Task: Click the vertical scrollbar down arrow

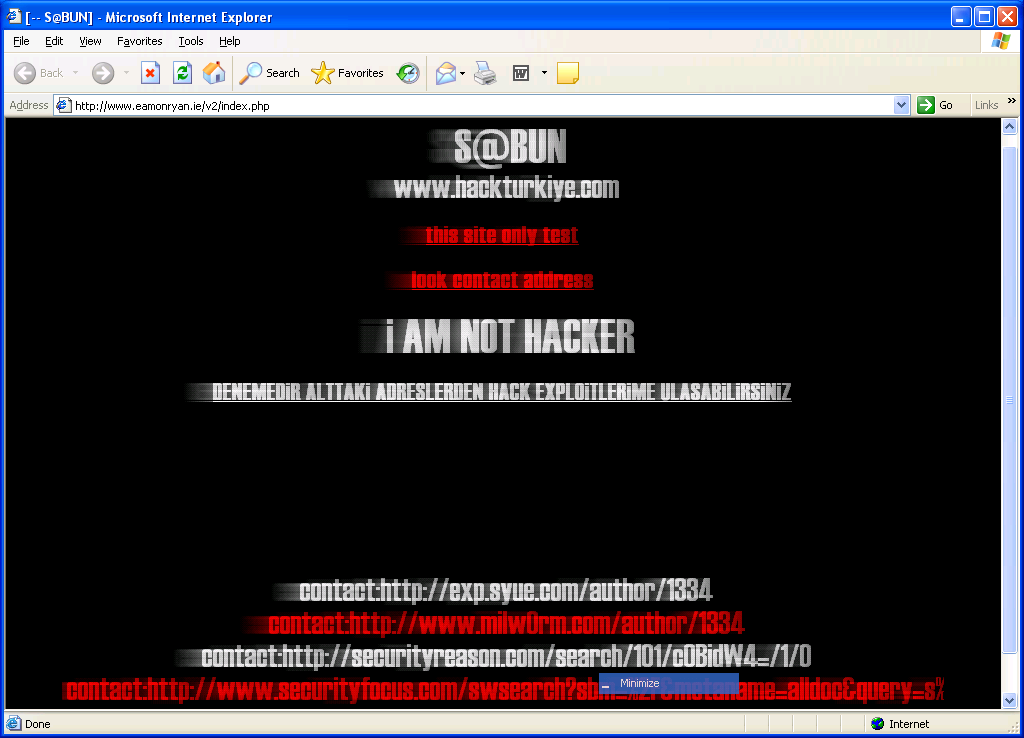Action: [1010, 700]
